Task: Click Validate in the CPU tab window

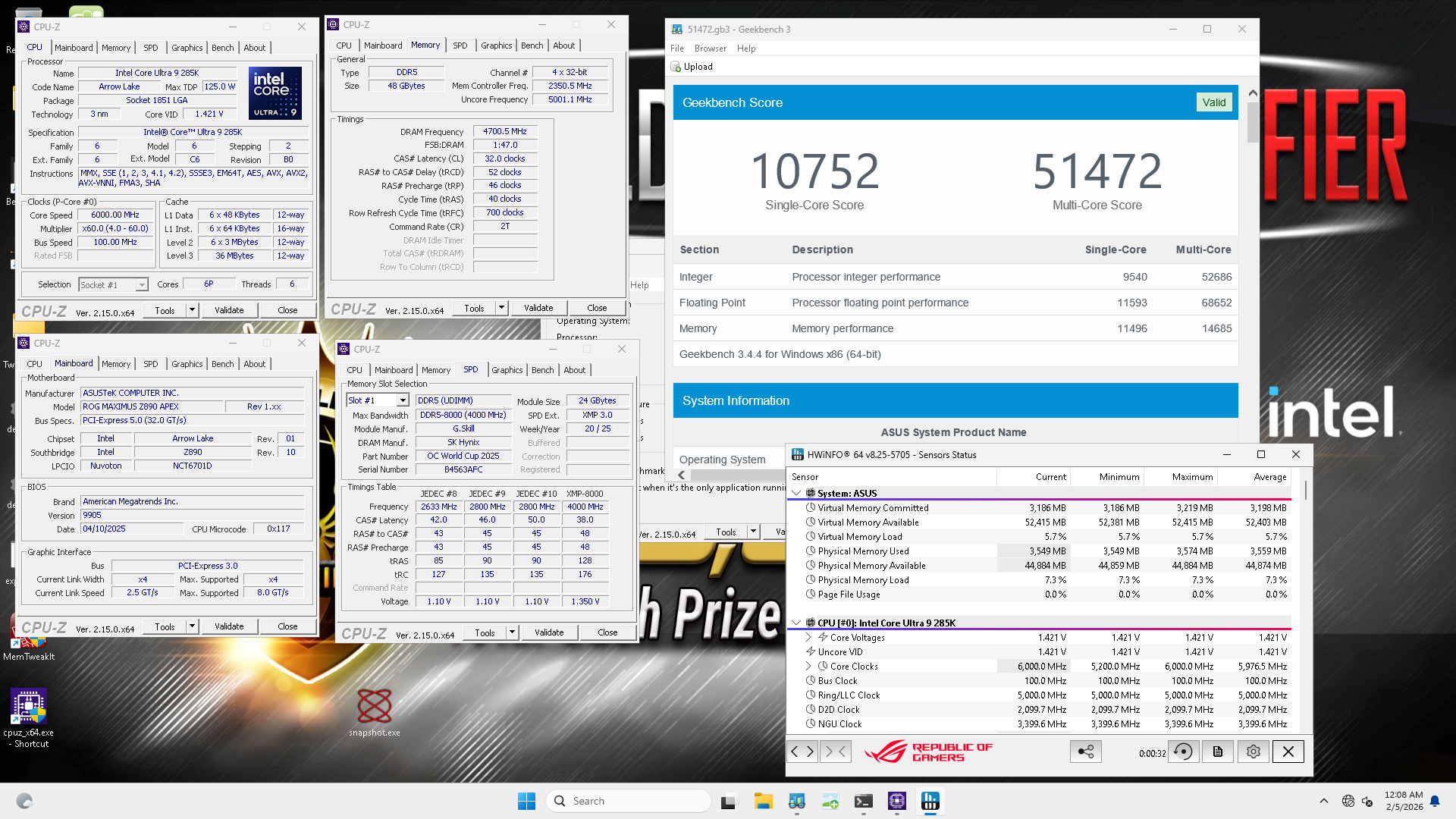Action: tap(229, 310)
